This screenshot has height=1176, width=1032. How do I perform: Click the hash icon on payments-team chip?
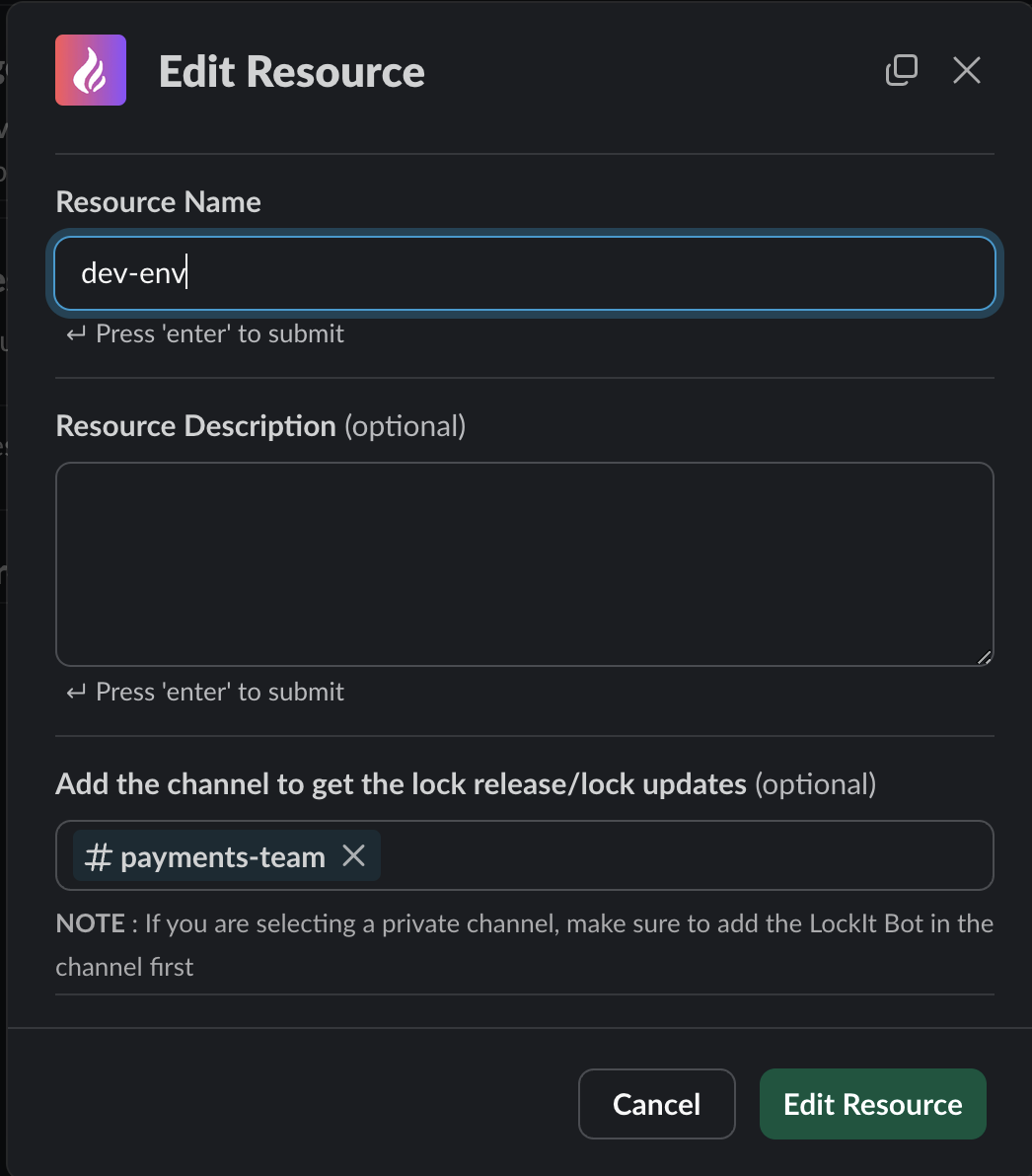pos(98,856)
